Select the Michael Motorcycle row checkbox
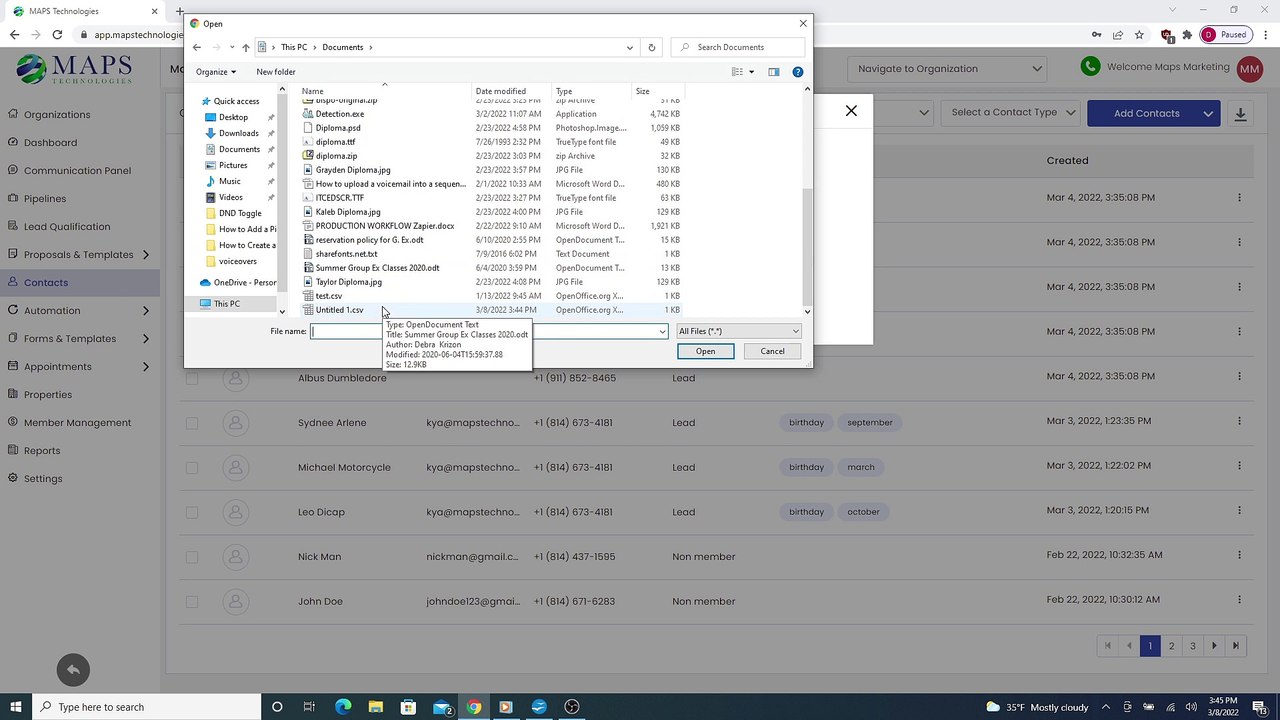1280x720 pixels. [x=192, y=467]
